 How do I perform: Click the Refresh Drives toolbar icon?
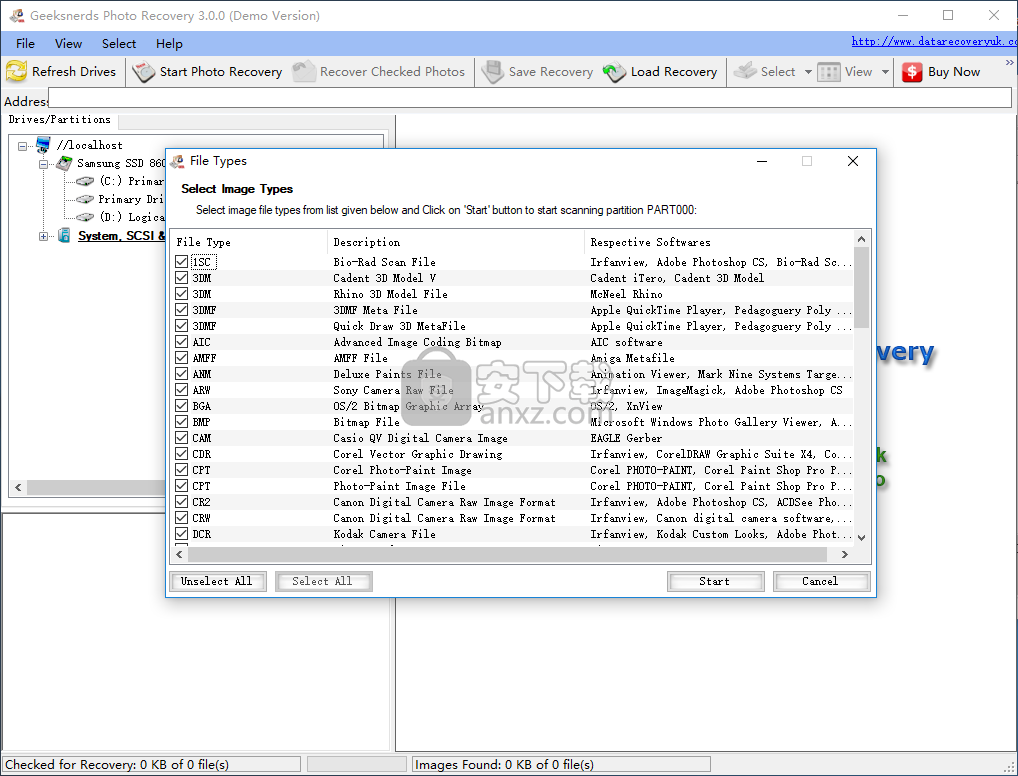pyautogui.click(x=16, y=71)
